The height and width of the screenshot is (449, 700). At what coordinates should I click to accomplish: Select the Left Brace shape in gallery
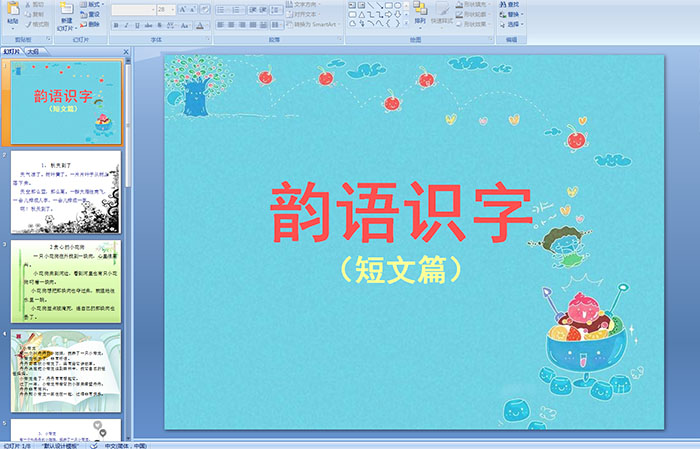point(388,23)
